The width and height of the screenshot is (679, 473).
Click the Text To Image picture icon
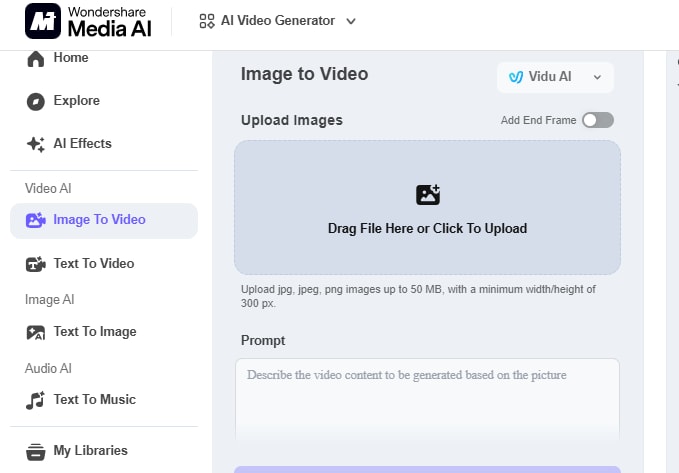click(x=36, y=333)
